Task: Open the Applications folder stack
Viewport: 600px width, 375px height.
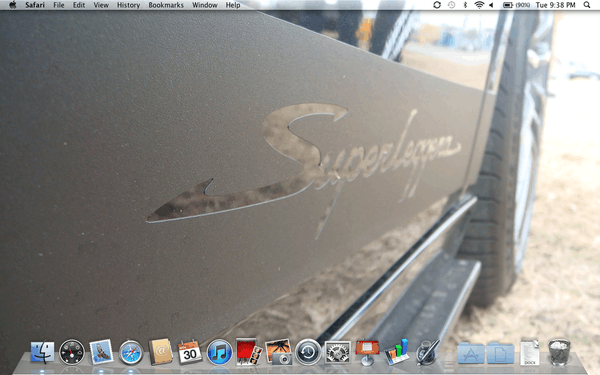Action: (471, 353)
